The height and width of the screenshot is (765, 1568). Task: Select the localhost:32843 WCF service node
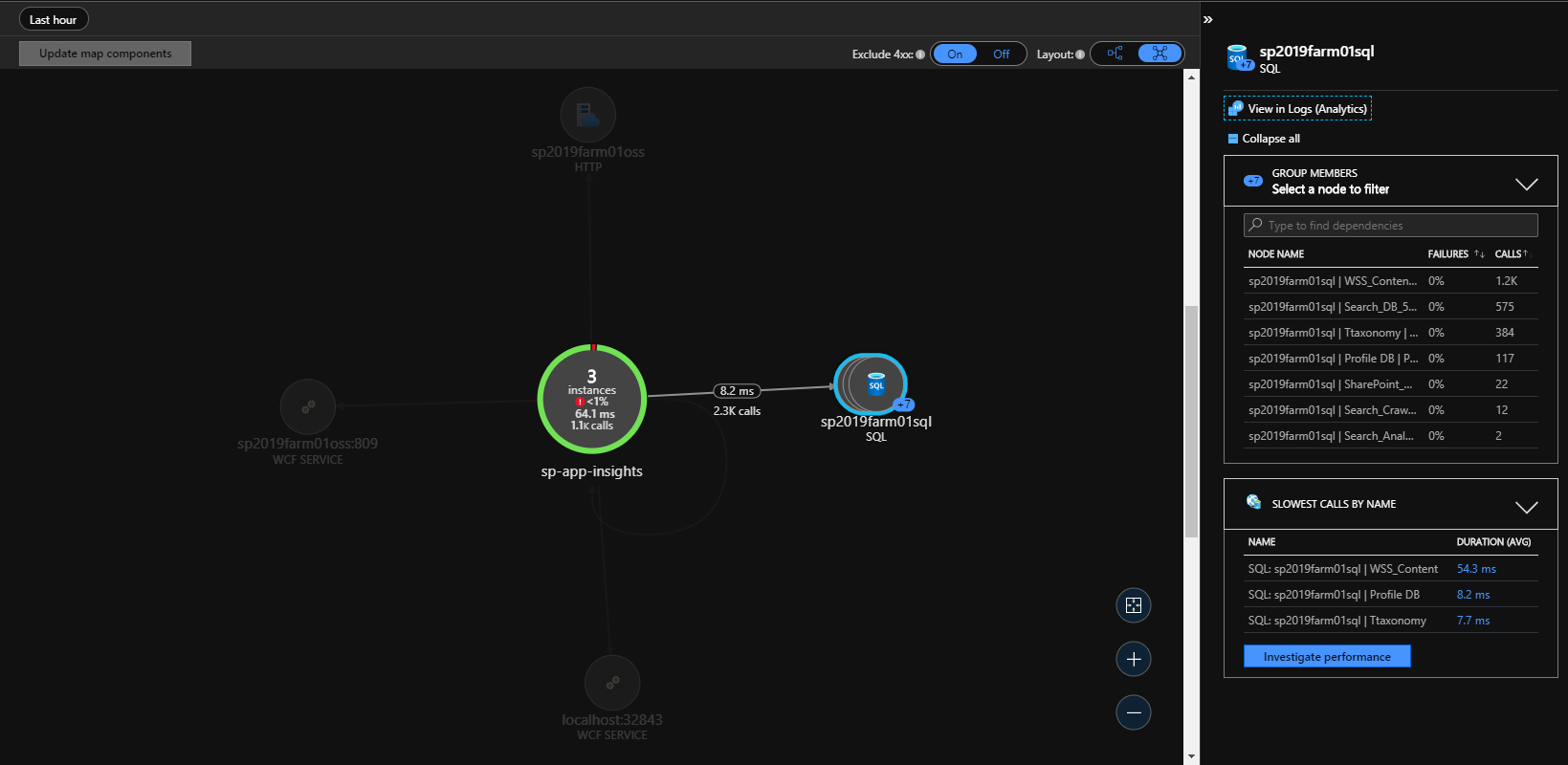[612, 683]
